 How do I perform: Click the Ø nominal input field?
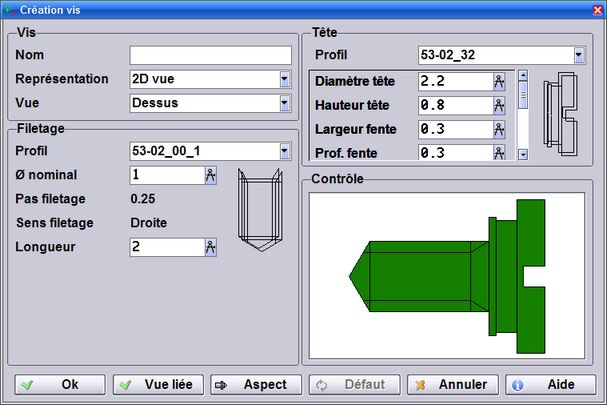(167, 175)
